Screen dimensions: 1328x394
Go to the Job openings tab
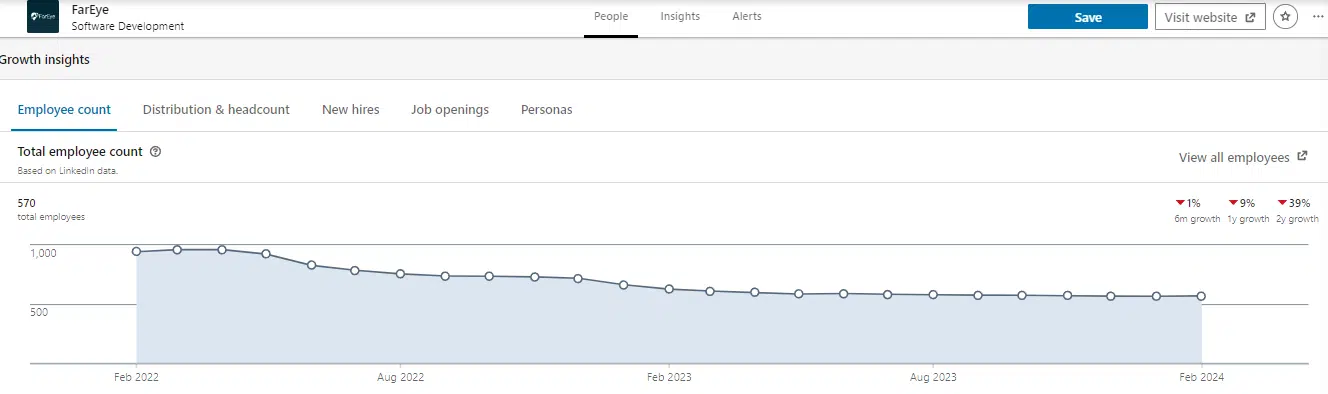[450, 110]
